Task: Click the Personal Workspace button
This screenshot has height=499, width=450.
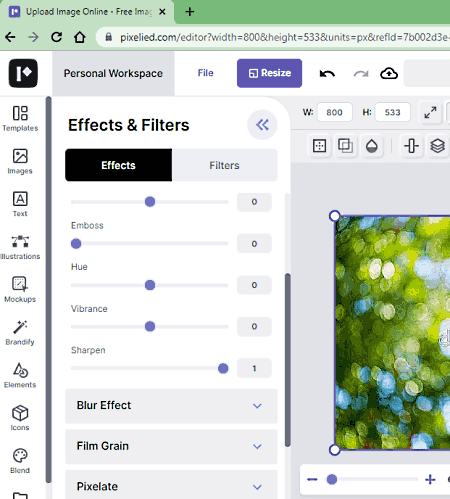Action: click(x=113, y=73)
